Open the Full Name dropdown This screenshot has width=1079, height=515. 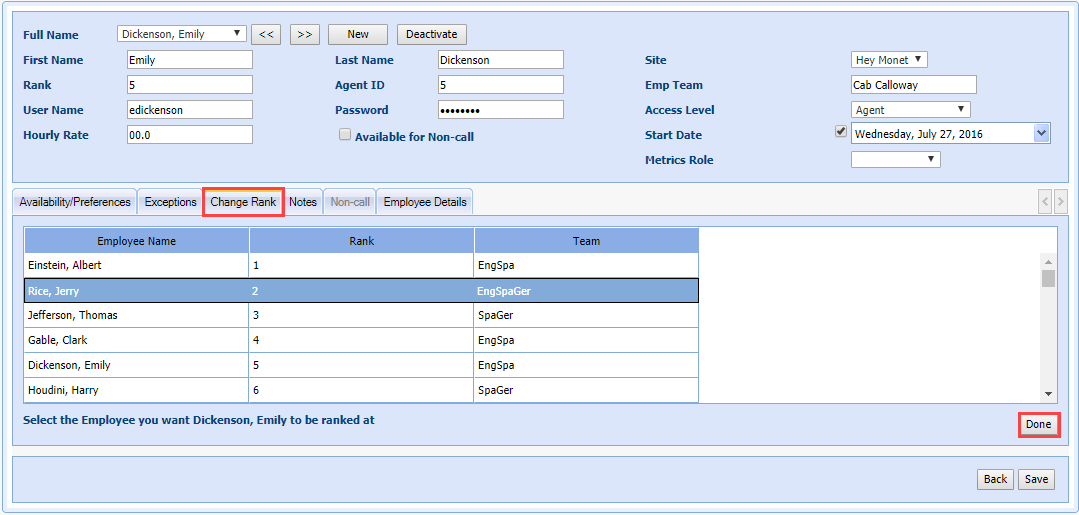(x=181, y=34)
